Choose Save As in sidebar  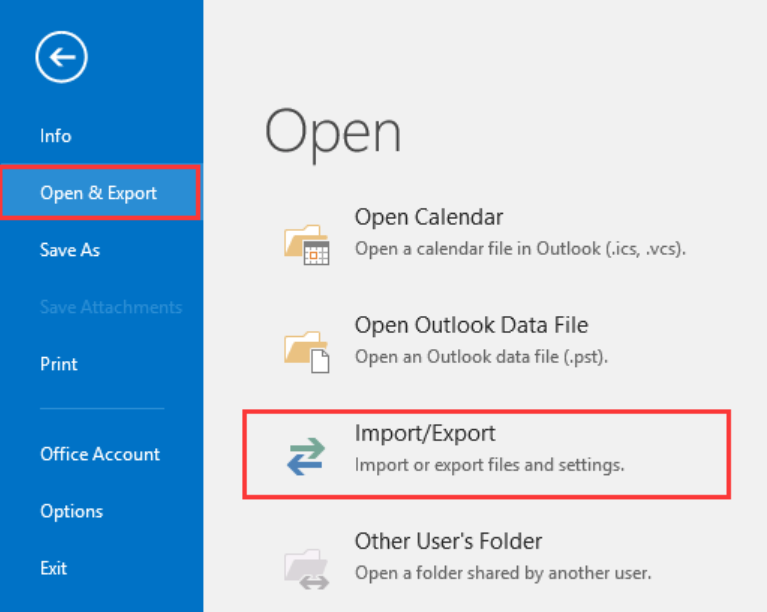click(70, 250)
